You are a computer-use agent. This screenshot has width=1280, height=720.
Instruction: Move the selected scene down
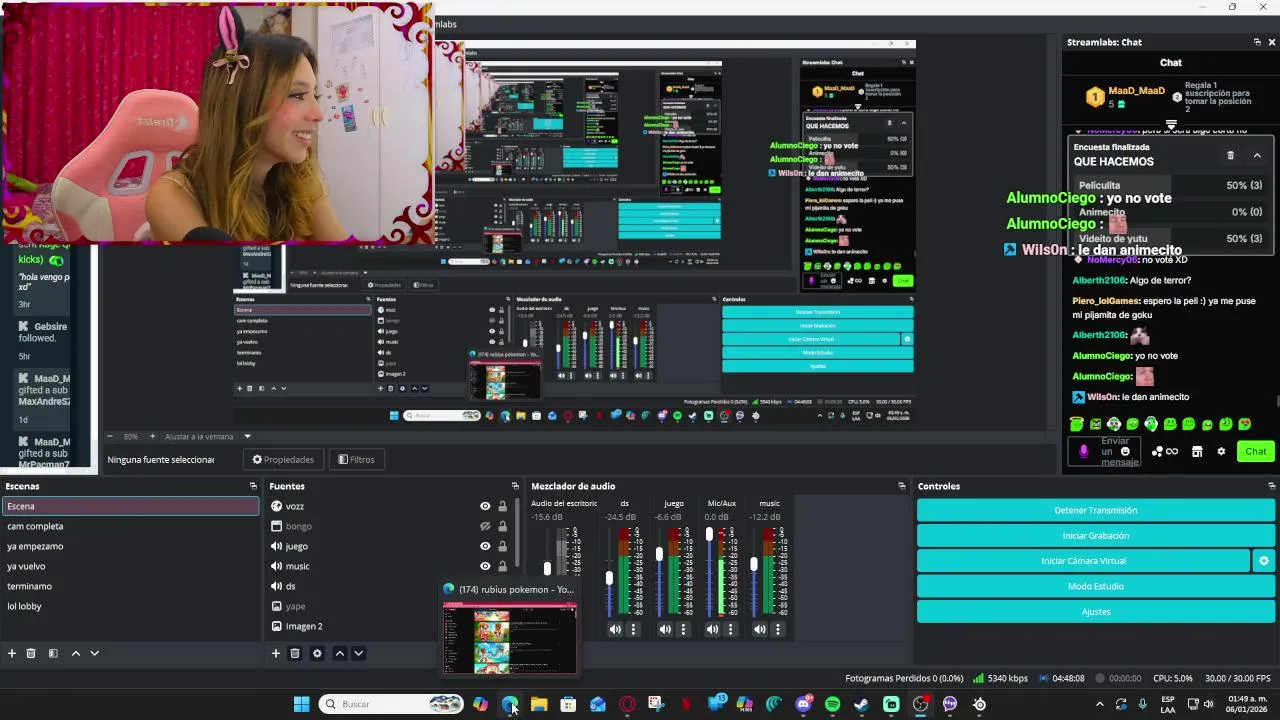94,653
